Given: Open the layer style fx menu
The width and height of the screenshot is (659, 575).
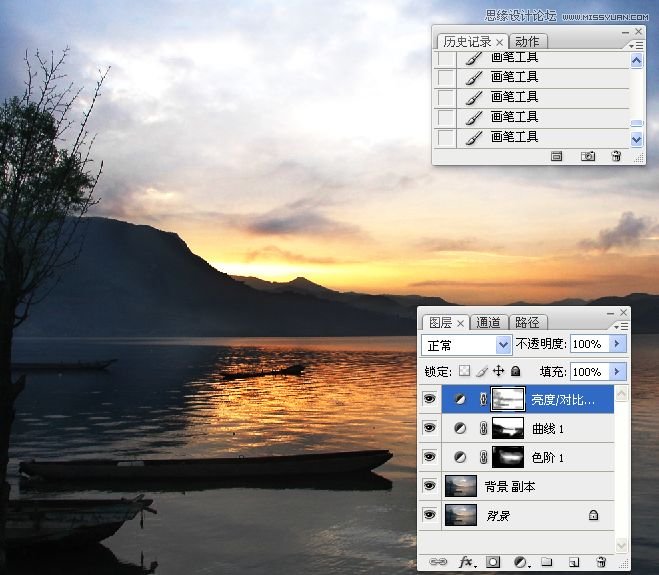Looking at the screenshot, I should coord(467,562).
